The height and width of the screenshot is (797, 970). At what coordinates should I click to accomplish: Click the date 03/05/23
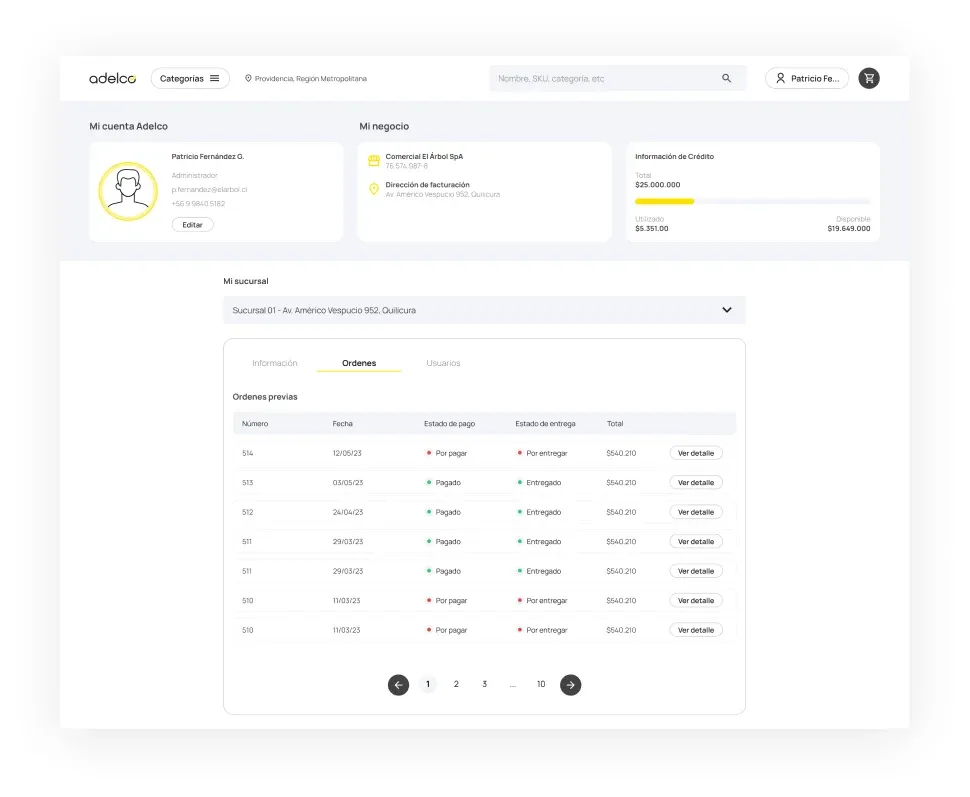(348, 483)
